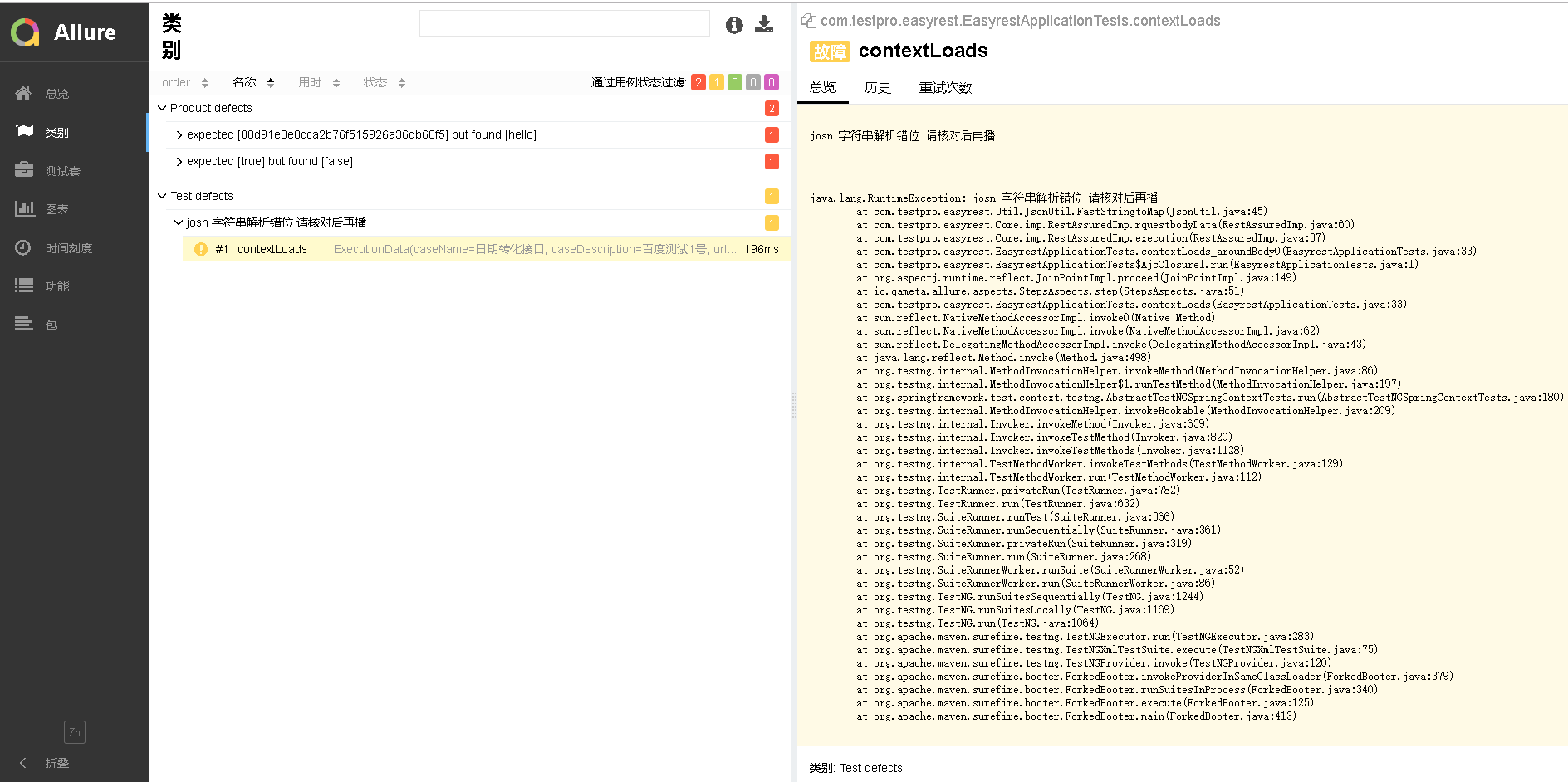Click '类别: Test defects' text

coord(855,768)
